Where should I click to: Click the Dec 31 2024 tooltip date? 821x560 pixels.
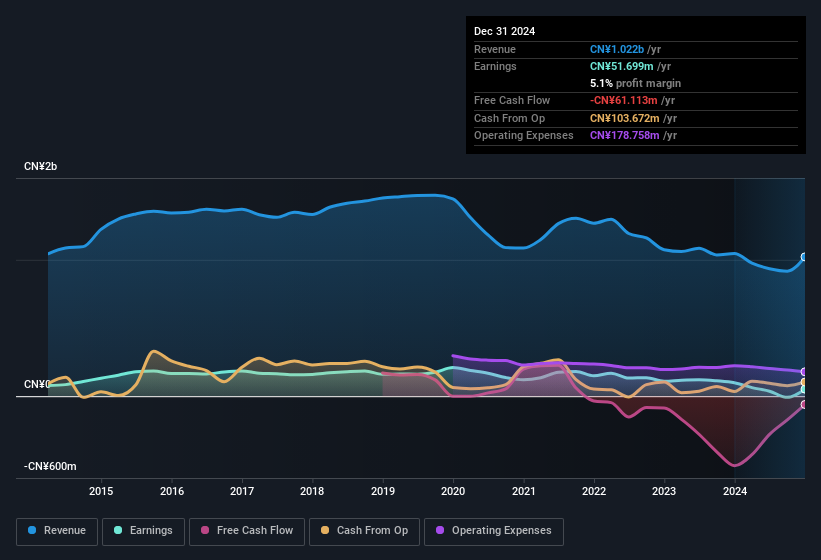[x=504, y=31]
